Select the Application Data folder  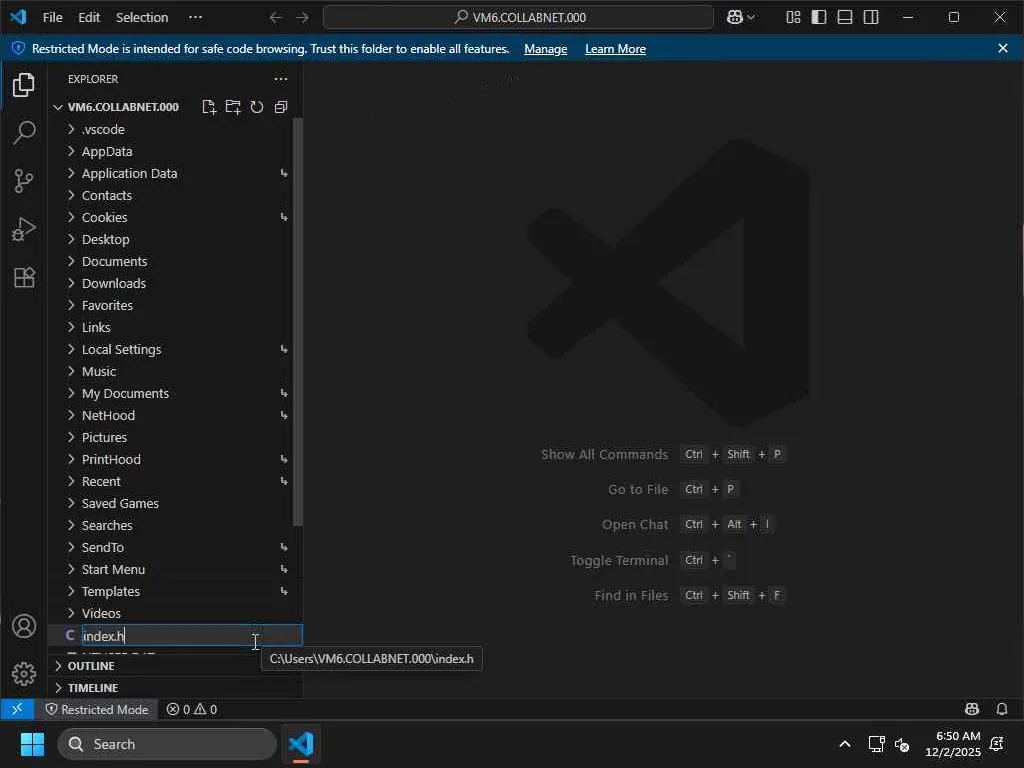pyautogui.click(x=170, y=173)
